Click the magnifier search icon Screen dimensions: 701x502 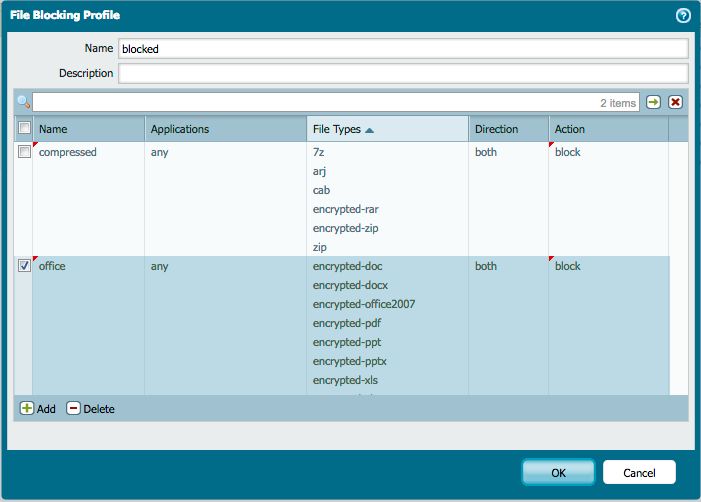pos(23,102)
